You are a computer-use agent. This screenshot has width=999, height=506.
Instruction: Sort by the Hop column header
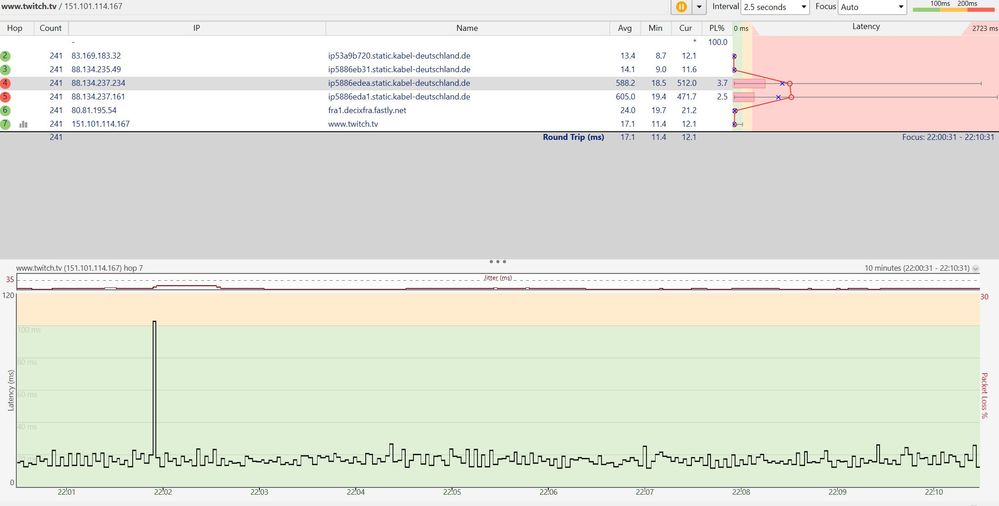point(15,28)
